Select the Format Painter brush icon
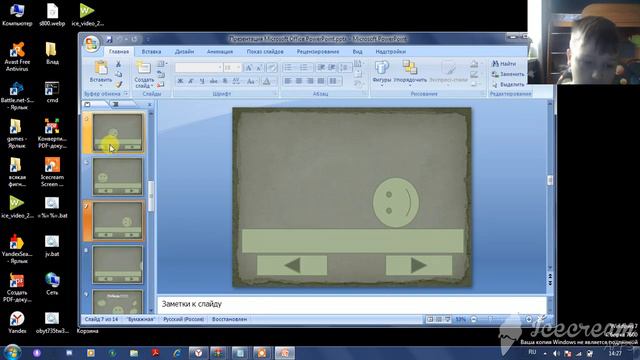 (x=118, y=84)
